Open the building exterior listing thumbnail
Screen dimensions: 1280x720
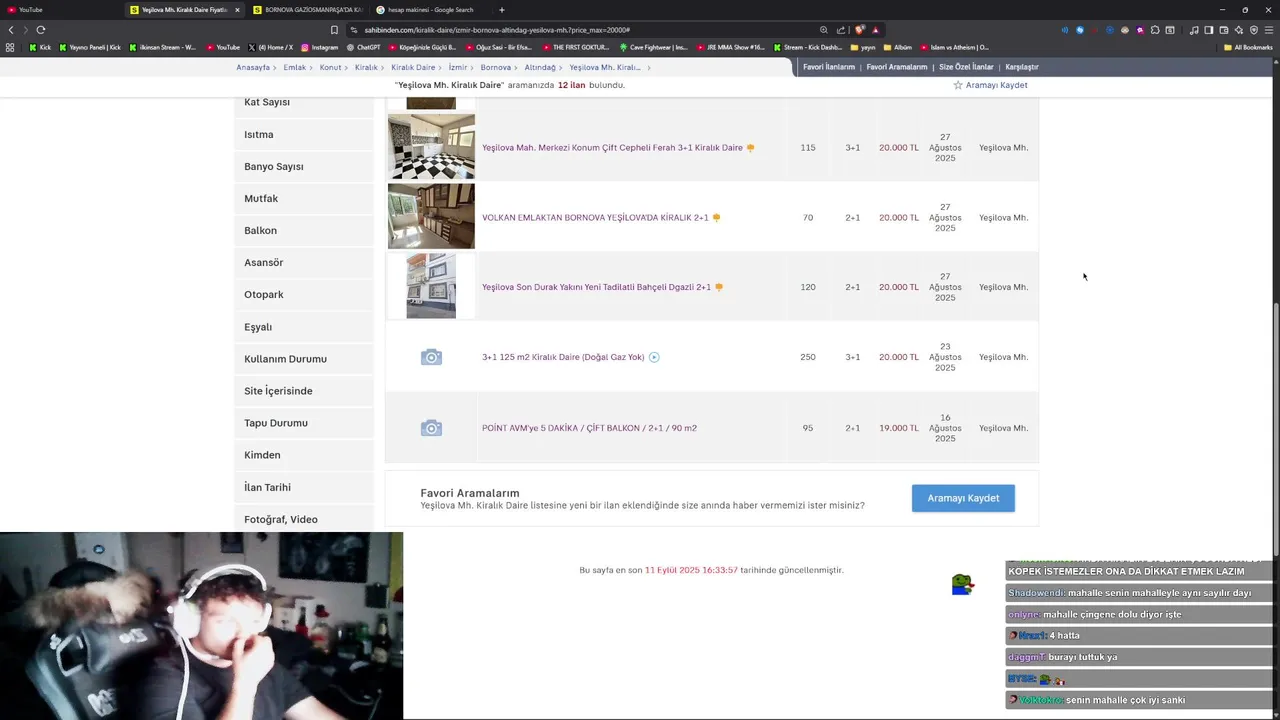pyautogui.click(x=431, y=287)
